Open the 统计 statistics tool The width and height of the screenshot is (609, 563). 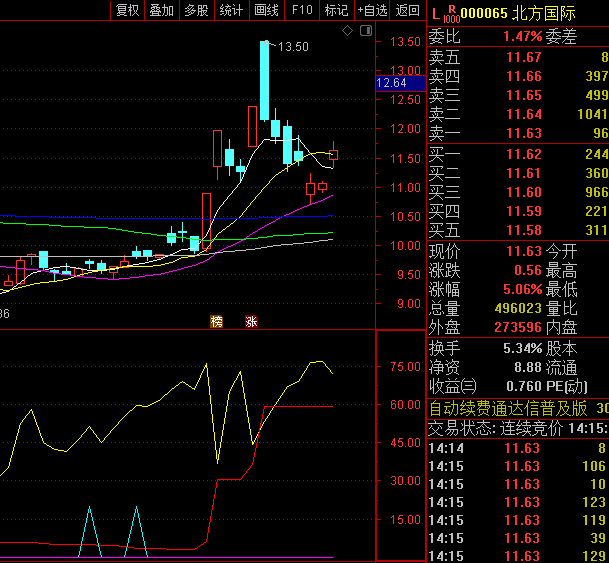click(x=231, y=11)
